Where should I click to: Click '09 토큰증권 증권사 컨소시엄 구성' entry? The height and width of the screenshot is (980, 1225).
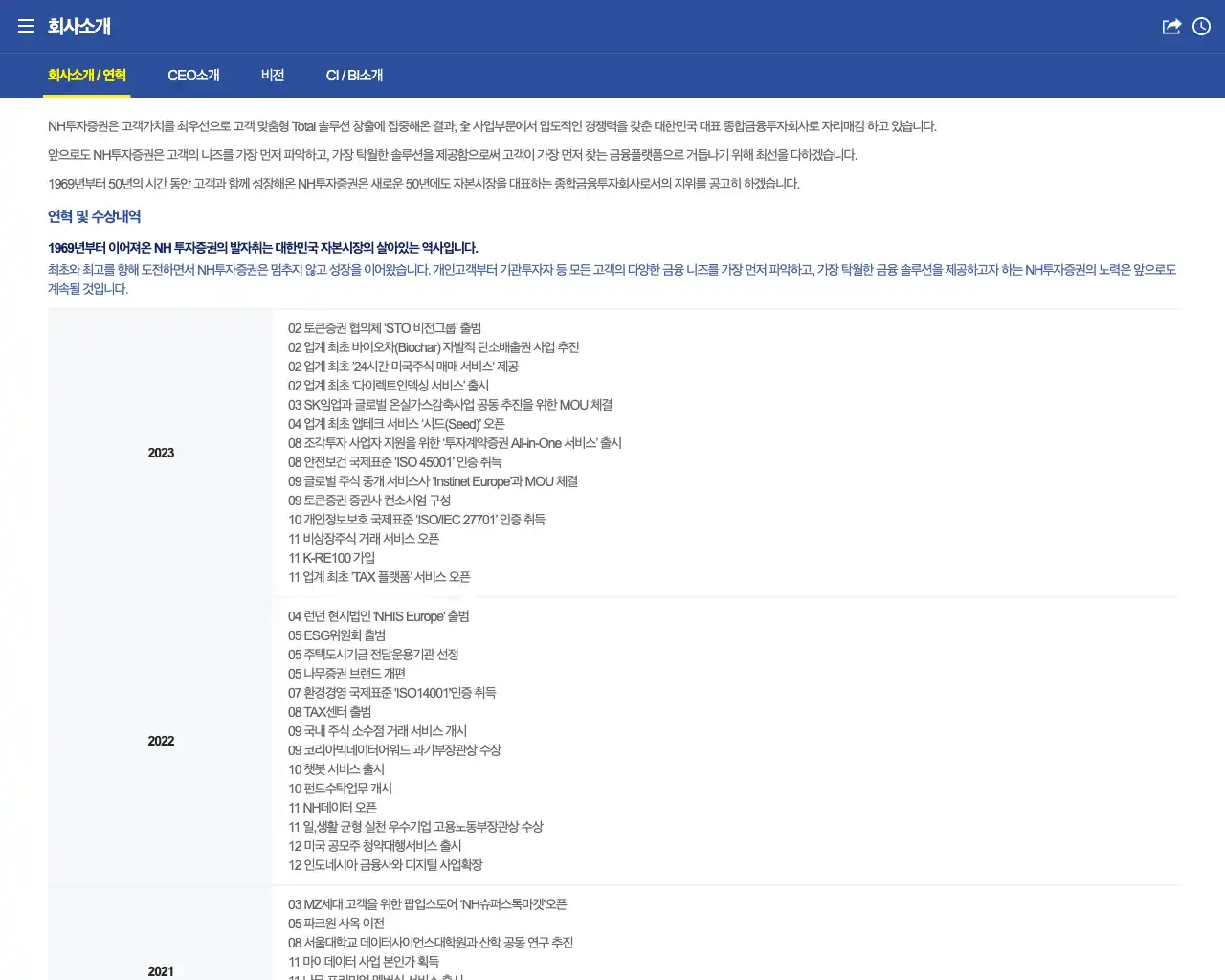[x=369, y=501]
